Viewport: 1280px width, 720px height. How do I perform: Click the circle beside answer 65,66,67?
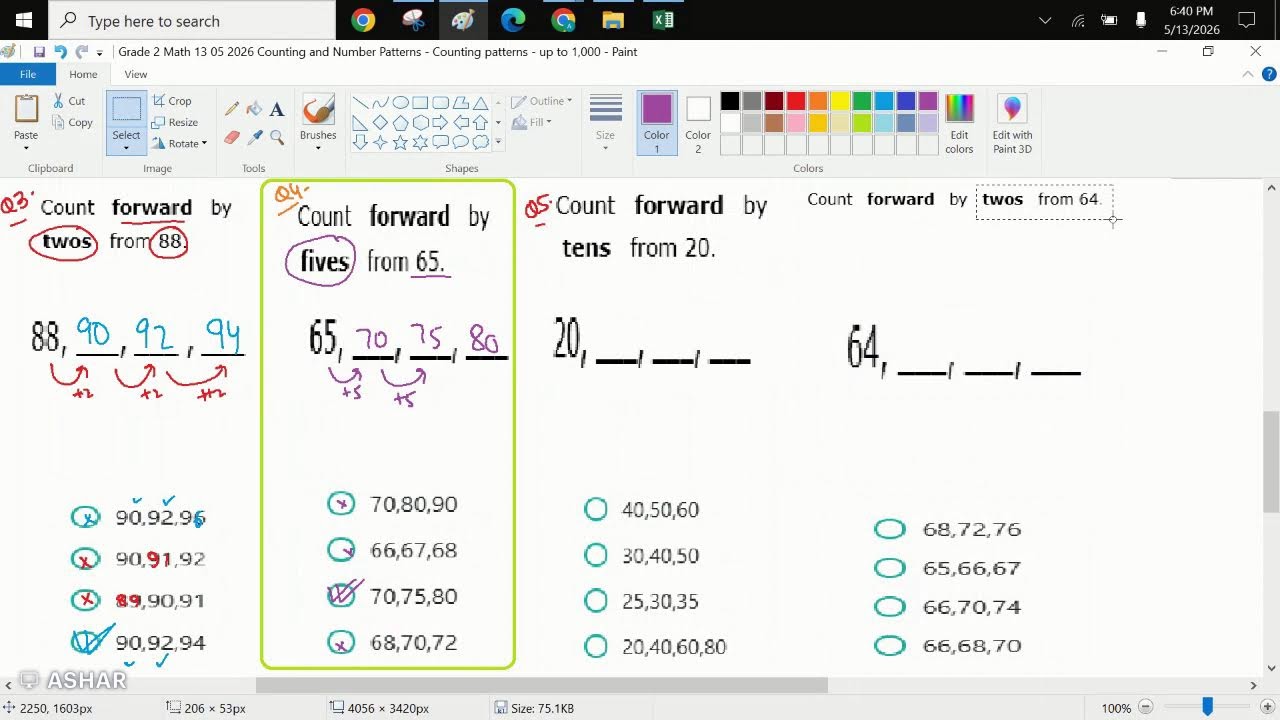tap(889, 568)
